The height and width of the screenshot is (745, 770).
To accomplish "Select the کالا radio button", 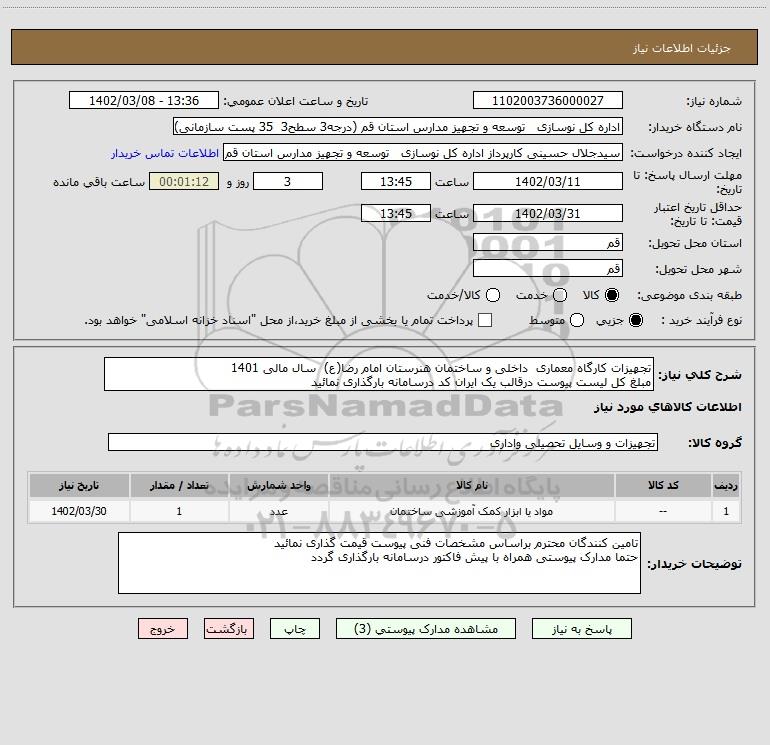I will [612, 295].
